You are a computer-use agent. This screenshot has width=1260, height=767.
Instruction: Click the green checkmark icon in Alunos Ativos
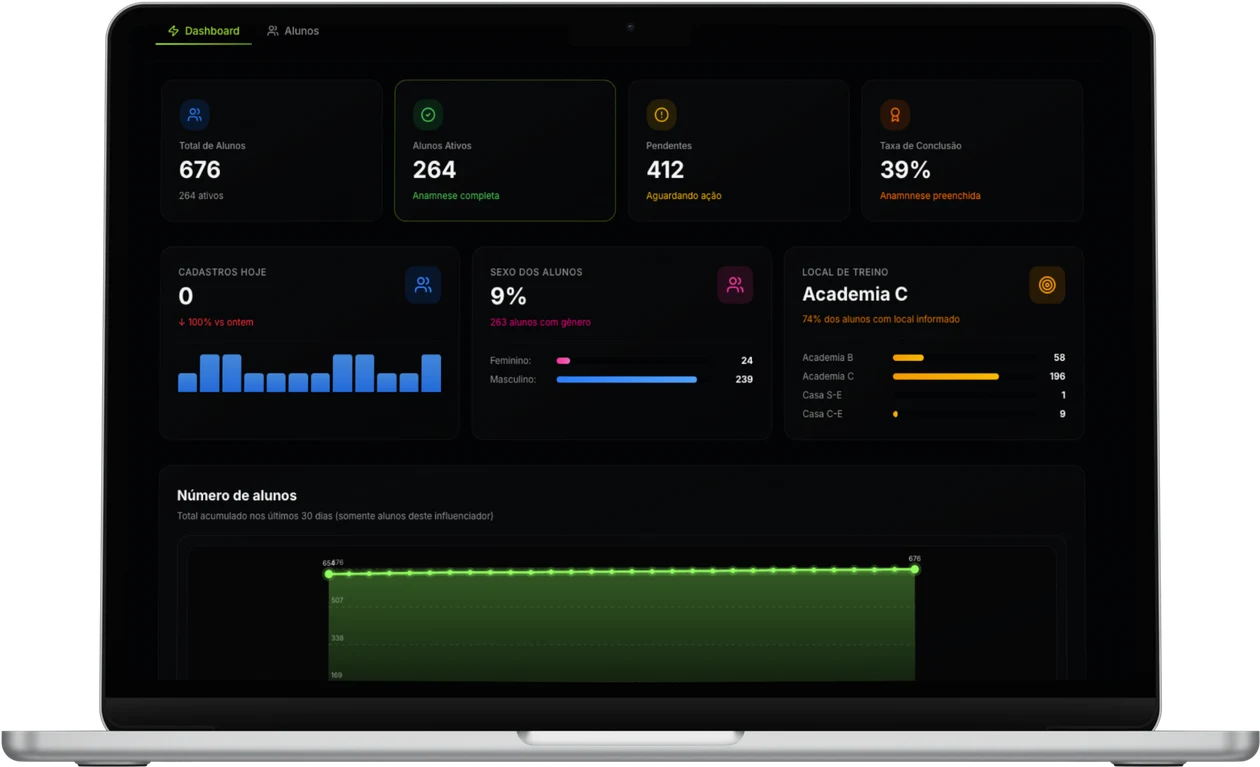(x=428, y=115)
